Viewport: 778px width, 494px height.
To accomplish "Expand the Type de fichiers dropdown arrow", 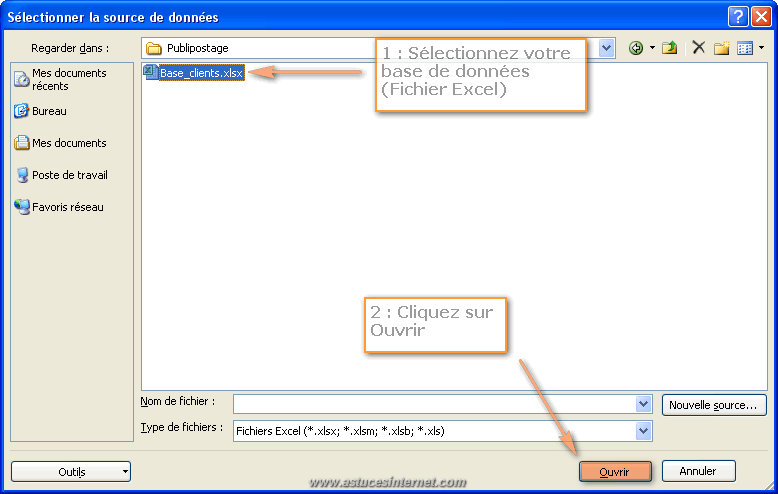I will [x=644, y=431].
